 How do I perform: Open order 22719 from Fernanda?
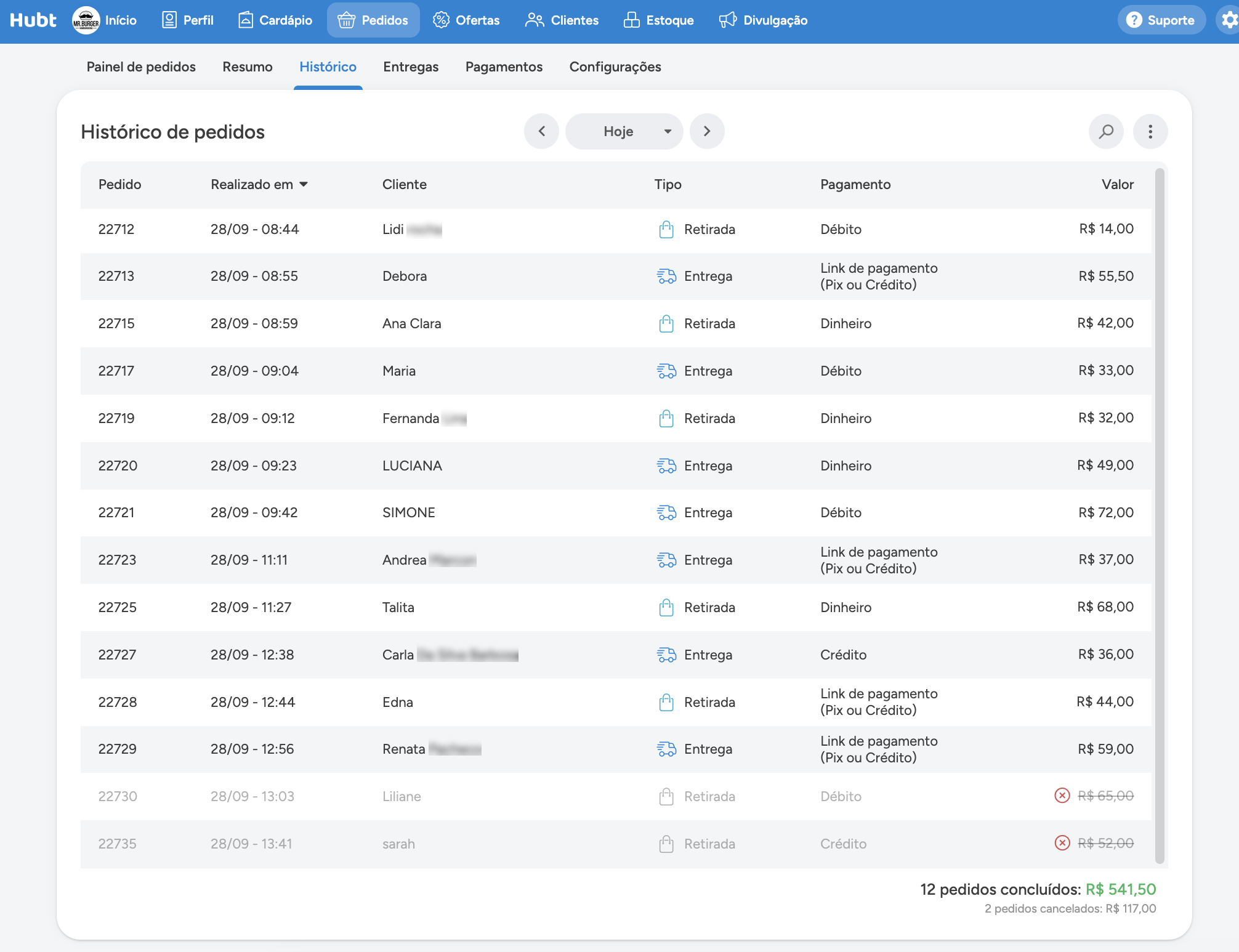point(616,419)
